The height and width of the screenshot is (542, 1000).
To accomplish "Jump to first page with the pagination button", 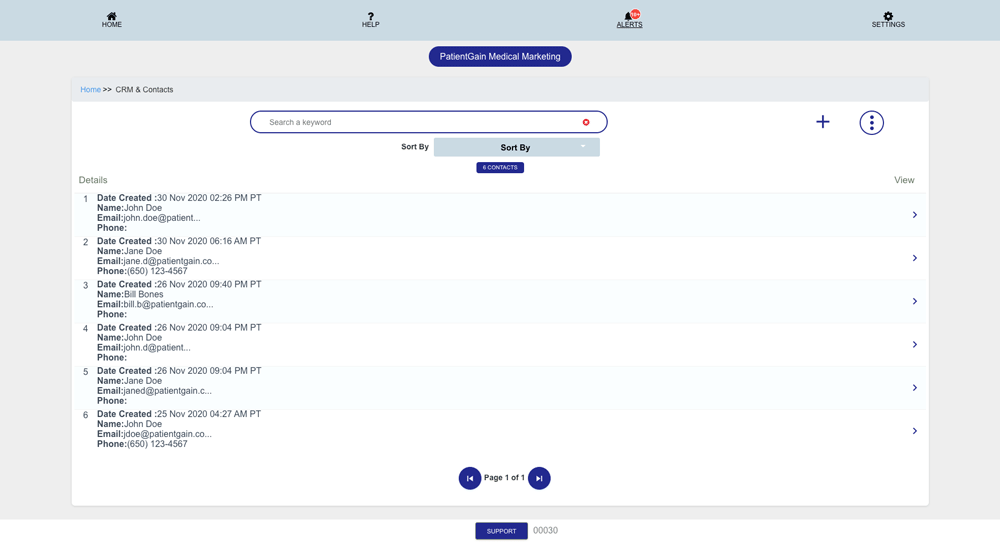I will click(470, 478).
